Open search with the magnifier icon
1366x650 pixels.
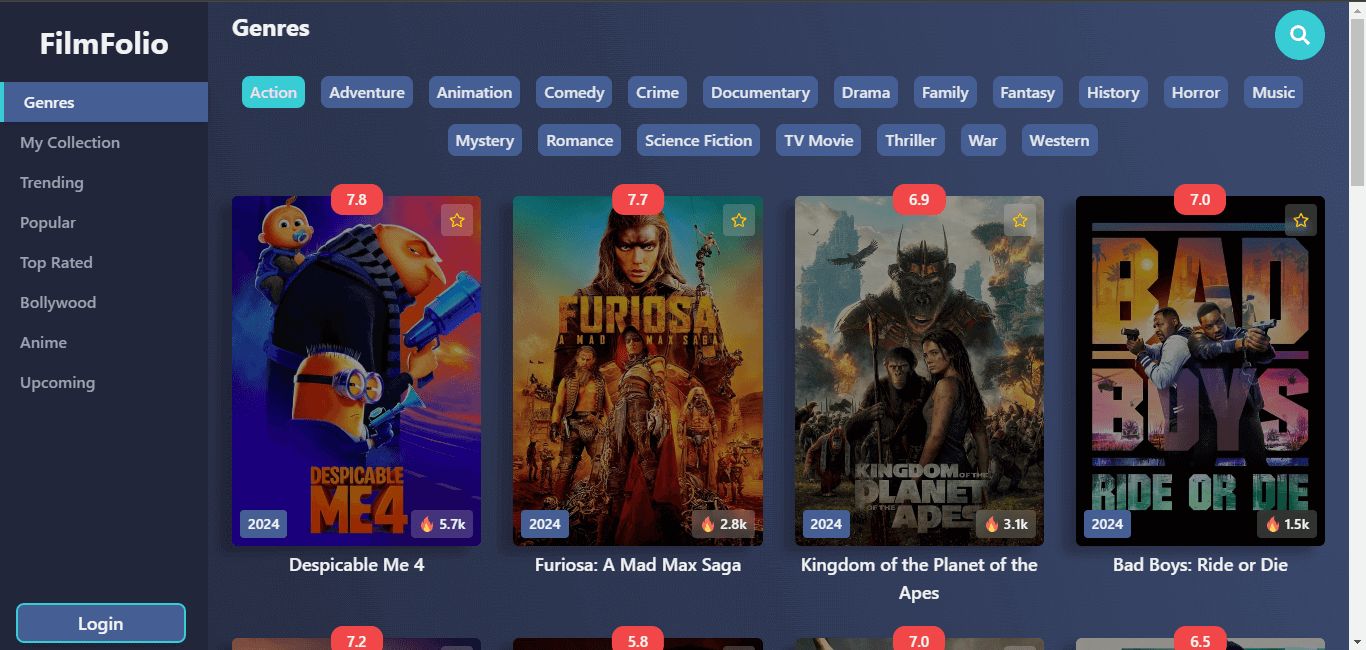1300,35
